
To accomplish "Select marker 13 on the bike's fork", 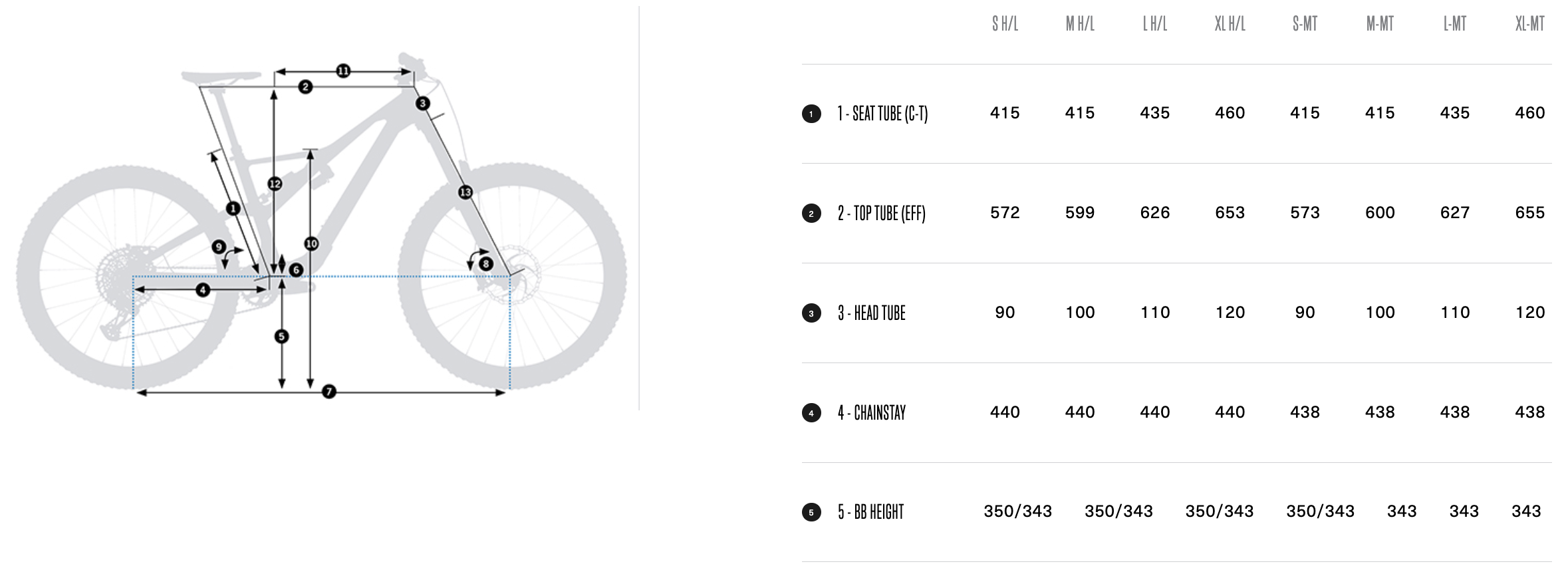I will [x=465, y=192].
